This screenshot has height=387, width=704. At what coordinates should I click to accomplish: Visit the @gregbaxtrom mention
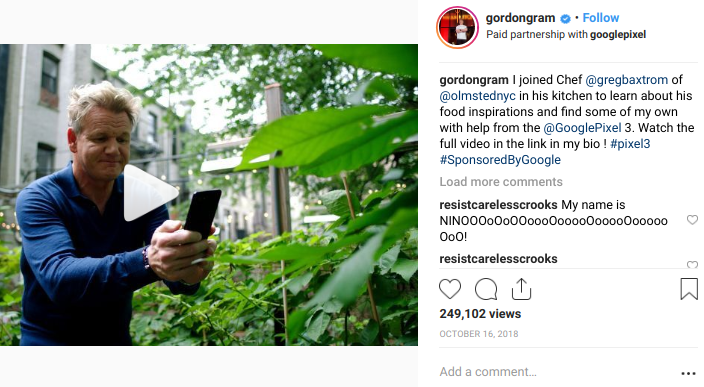tap(626, 80)
